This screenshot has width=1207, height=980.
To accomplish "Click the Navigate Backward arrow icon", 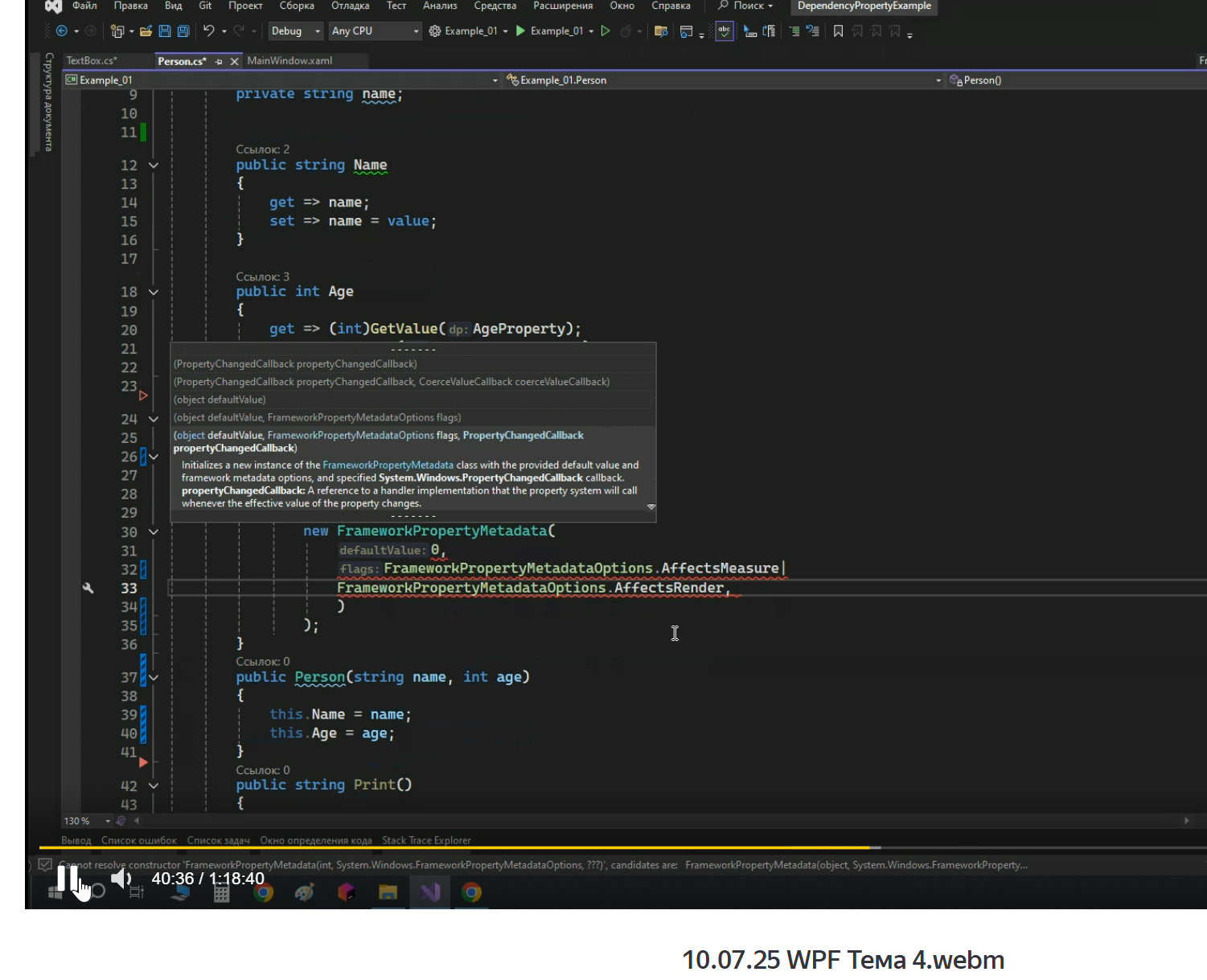I will tap(61, 31).
